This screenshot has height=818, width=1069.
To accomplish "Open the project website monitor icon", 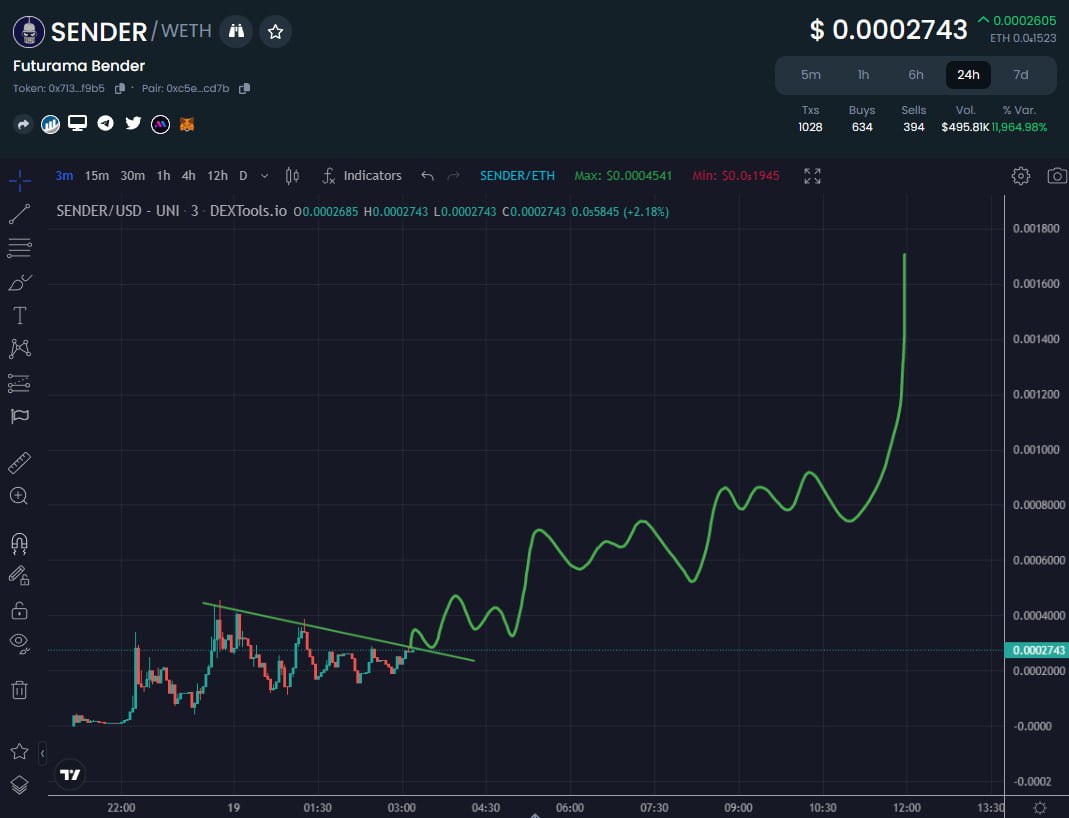I will [77, 123].
